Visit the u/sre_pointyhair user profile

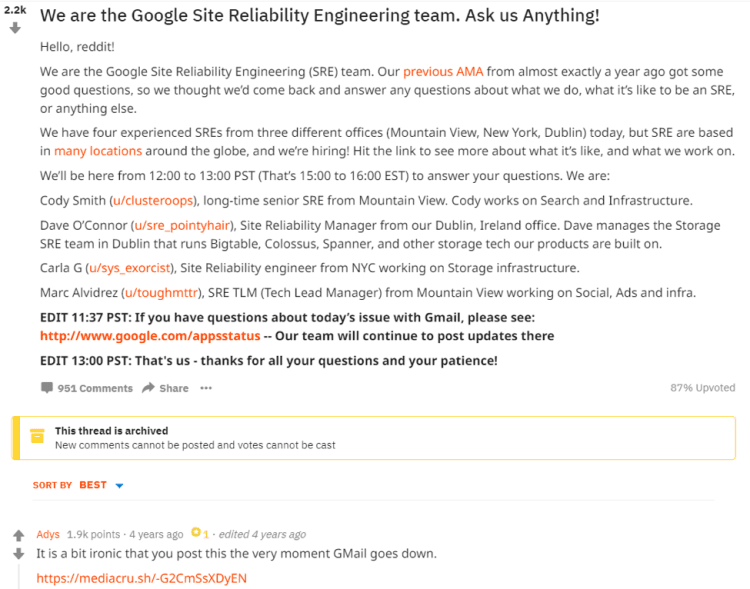tap(182, 225)
